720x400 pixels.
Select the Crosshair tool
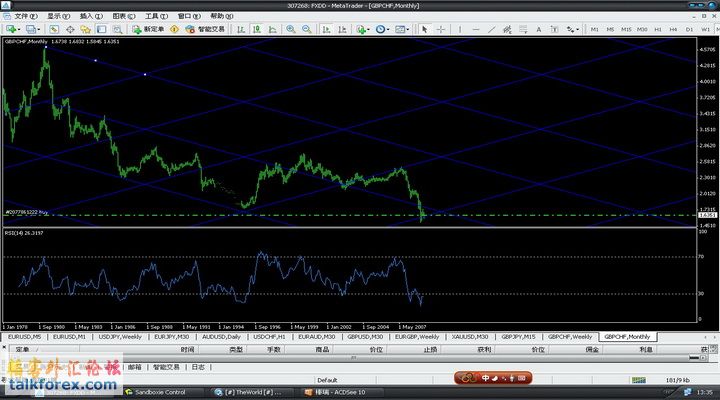point(440,29)
